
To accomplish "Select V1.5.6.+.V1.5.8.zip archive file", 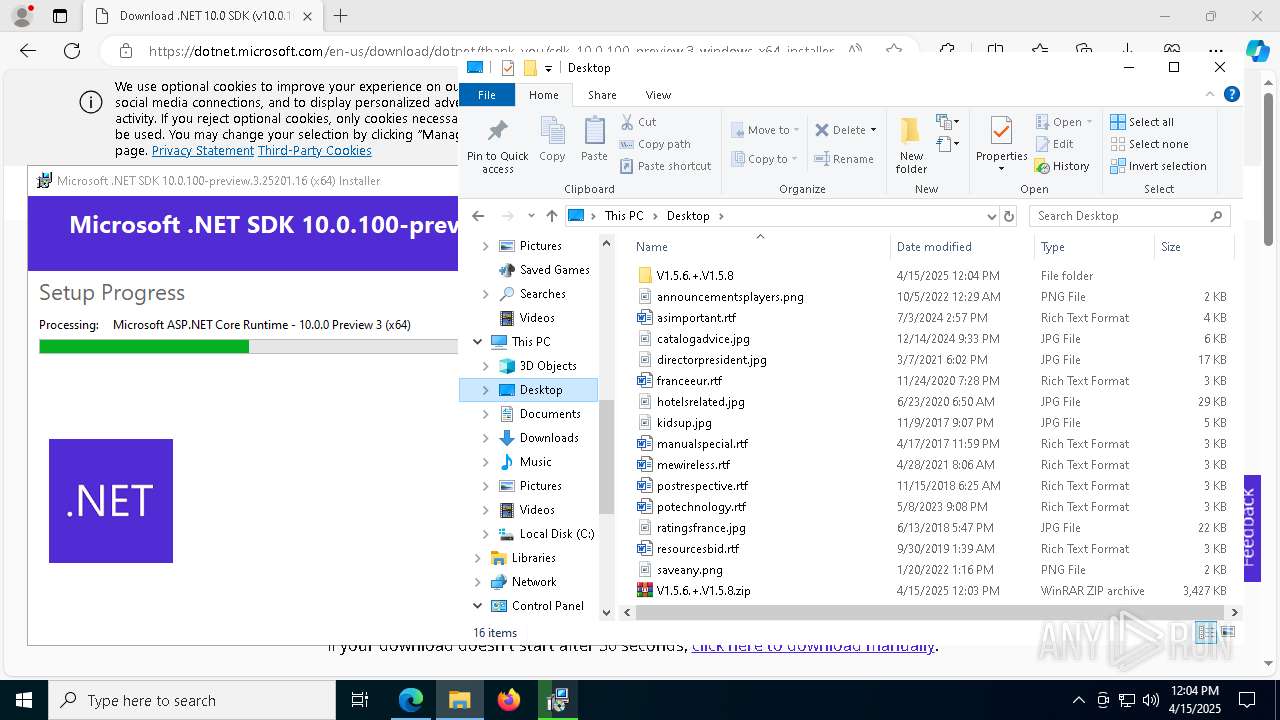I will point(703,591).
